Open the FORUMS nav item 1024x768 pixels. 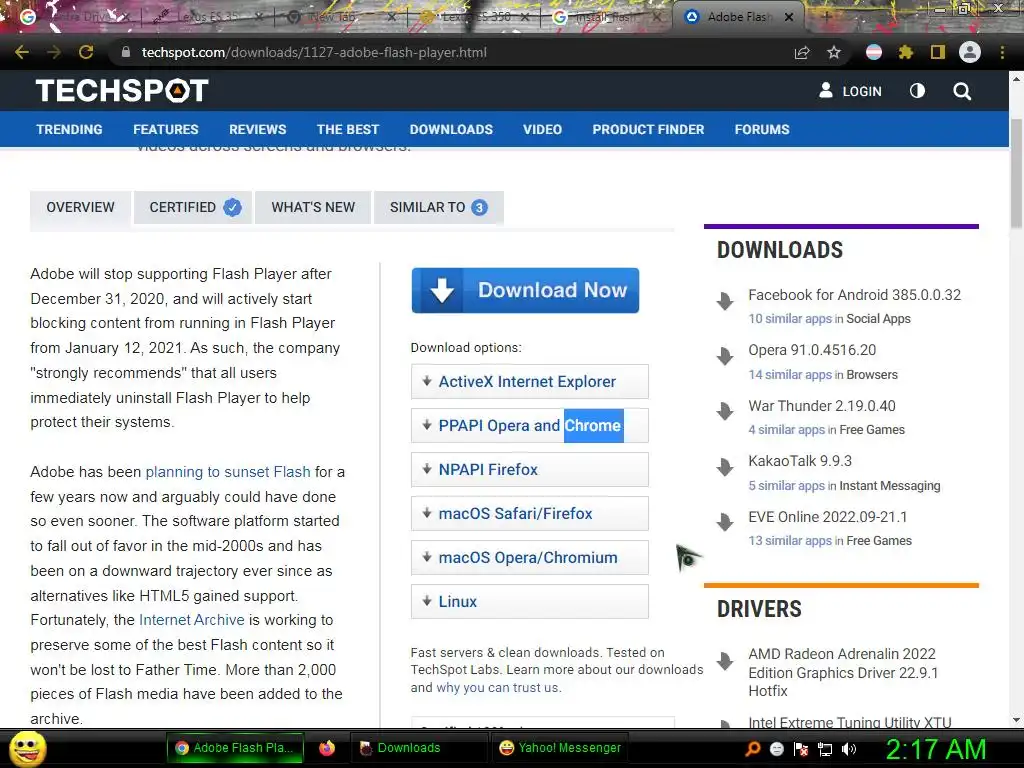pyautogui.click(x=762, y=129)
